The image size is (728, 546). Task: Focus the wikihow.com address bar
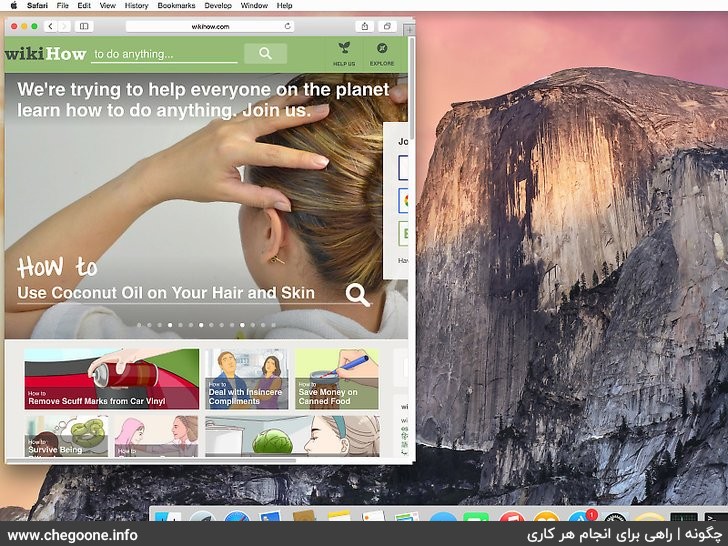pos(210,26)
